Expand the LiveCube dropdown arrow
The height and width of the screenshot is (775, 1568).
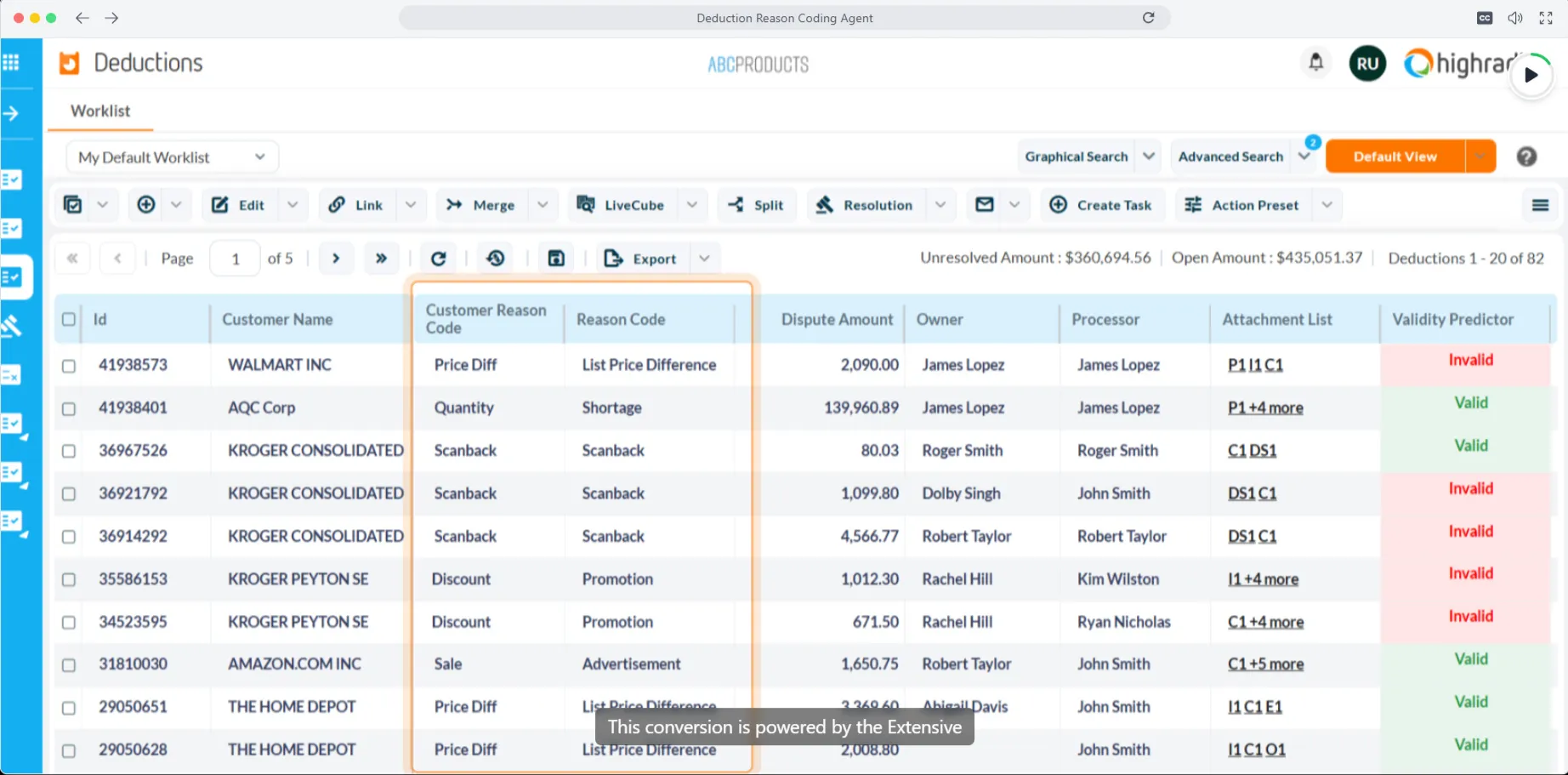click(x=692, y=205)
